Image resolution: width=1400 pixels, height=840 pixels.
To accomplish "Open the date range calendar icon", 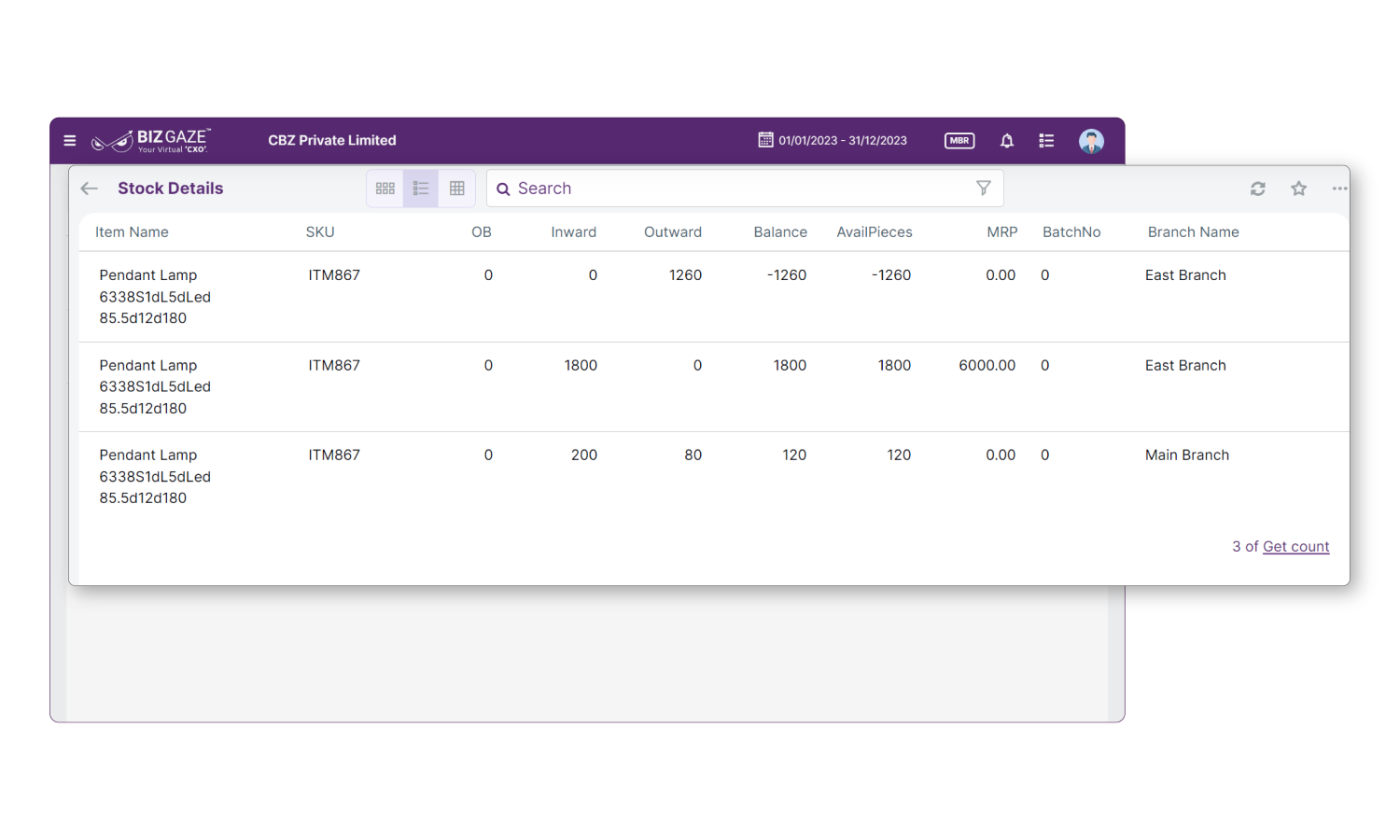I will pyautogui.click(x=765, y=140).
